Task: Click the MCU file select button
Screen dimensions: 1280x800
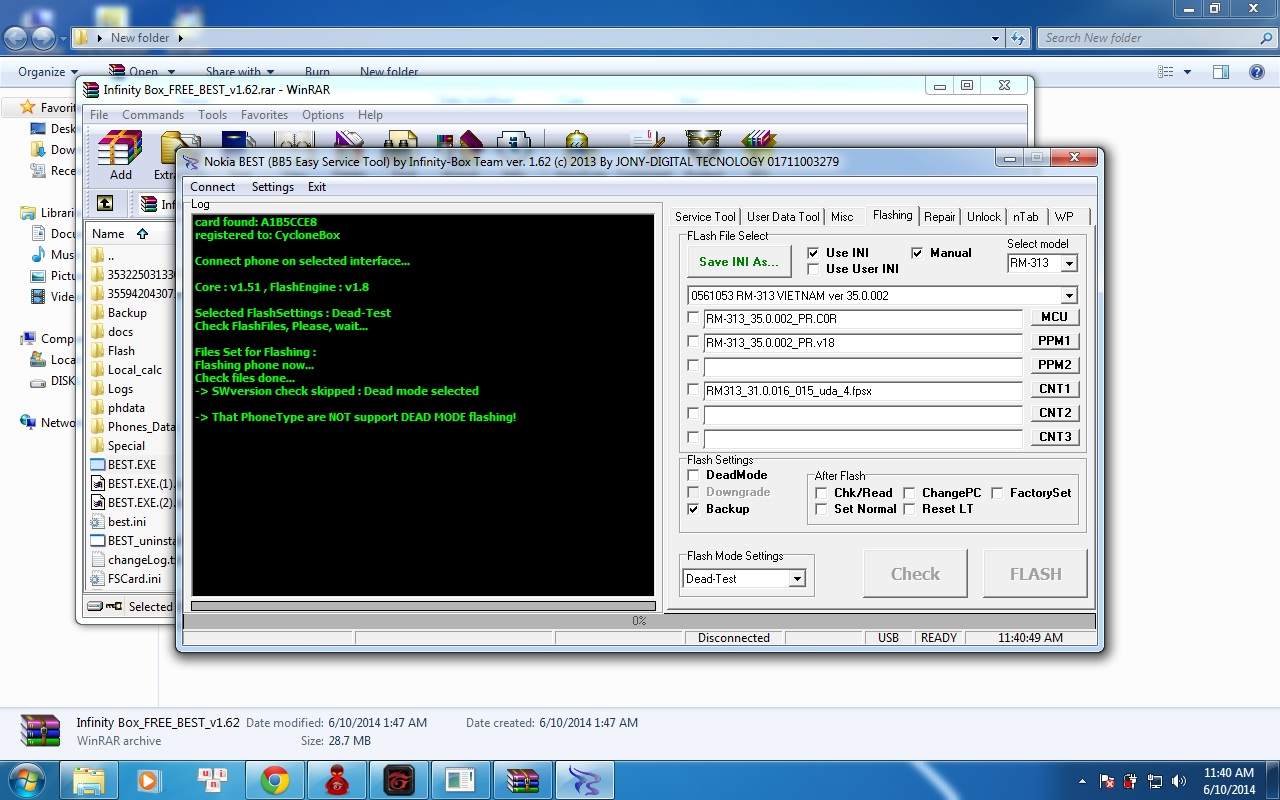Action: tap(1054, 317)
